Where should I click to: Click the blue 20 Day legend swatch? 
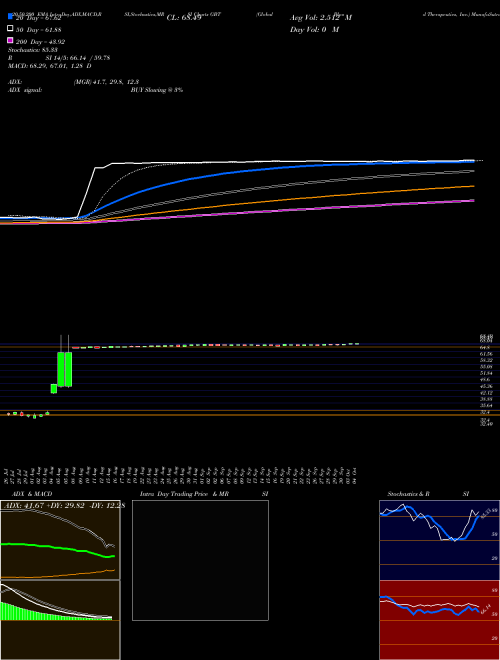pyautogui.click(x=10, y=17)
